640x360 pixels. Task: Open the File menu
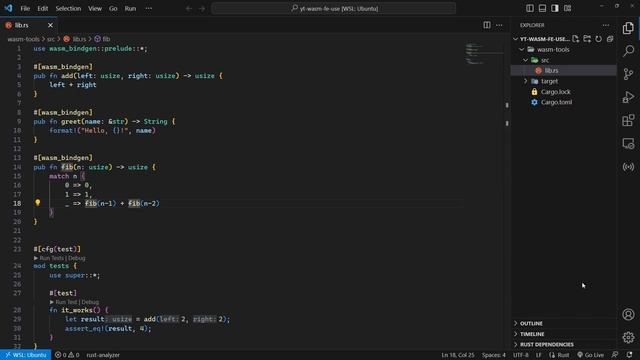click(25, 8)
